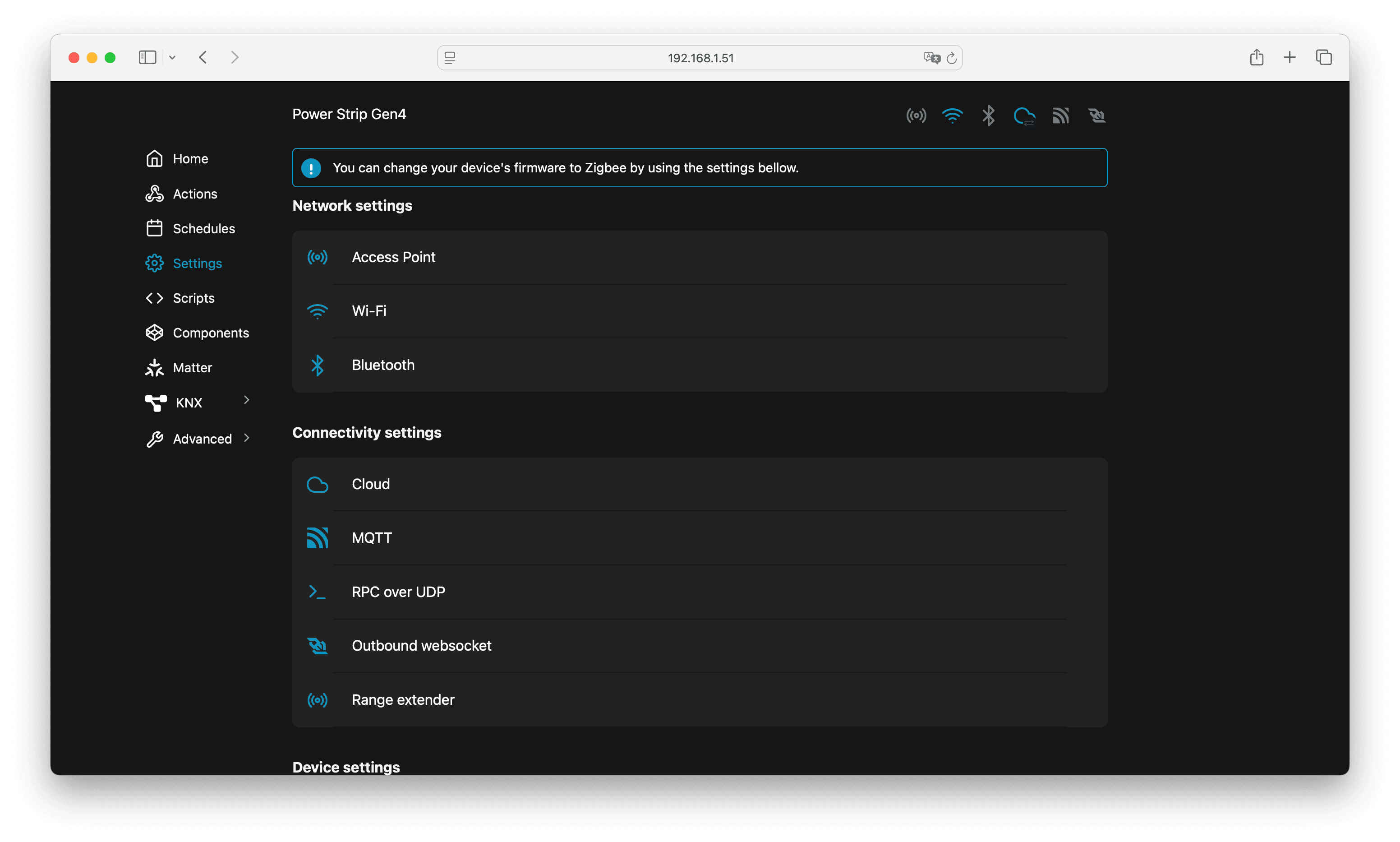Viewport: 1400px width, 842px height.
Task: Open Schedules in the sidebar menu
Action: (203, 229)
